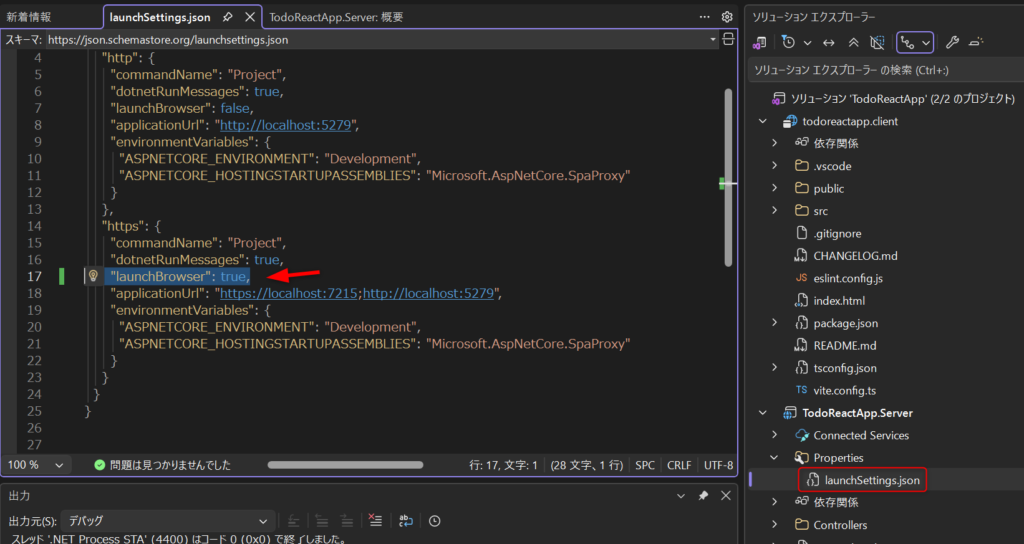Click the split editor icon beside the schema bar
1024x544 pixels.
[x=728, y=40]
